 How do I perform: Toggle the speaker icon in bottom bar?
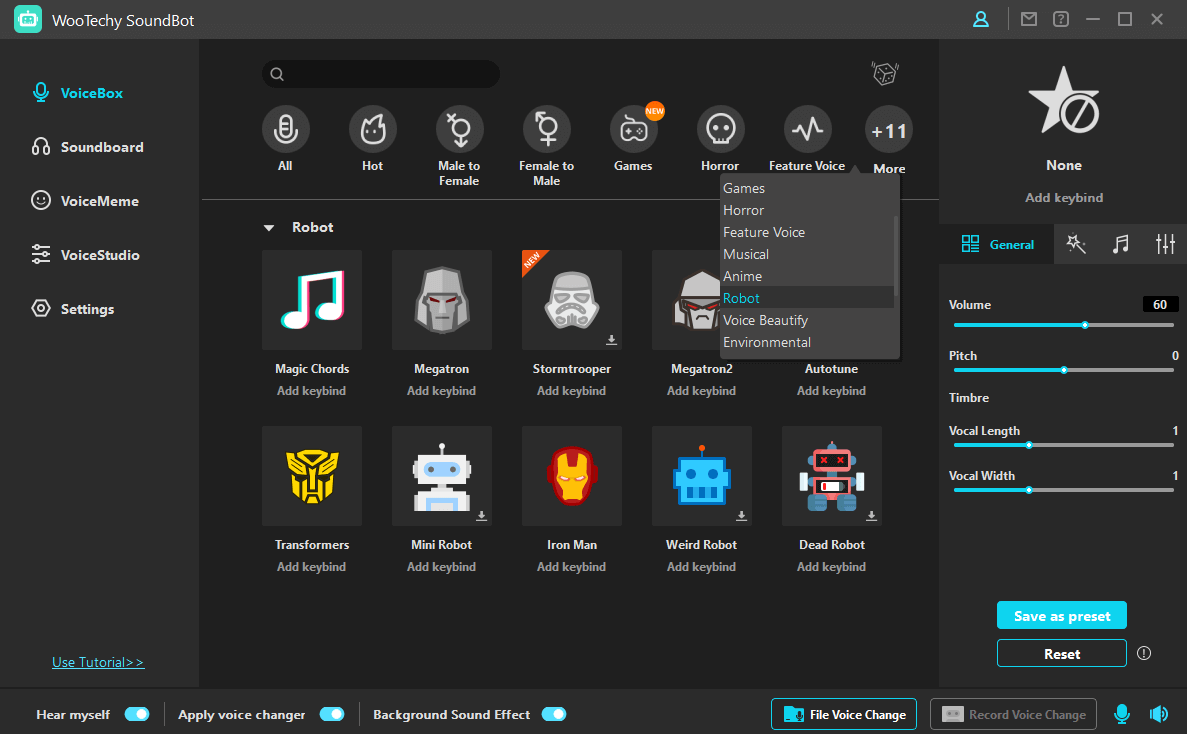point(1159,714)
